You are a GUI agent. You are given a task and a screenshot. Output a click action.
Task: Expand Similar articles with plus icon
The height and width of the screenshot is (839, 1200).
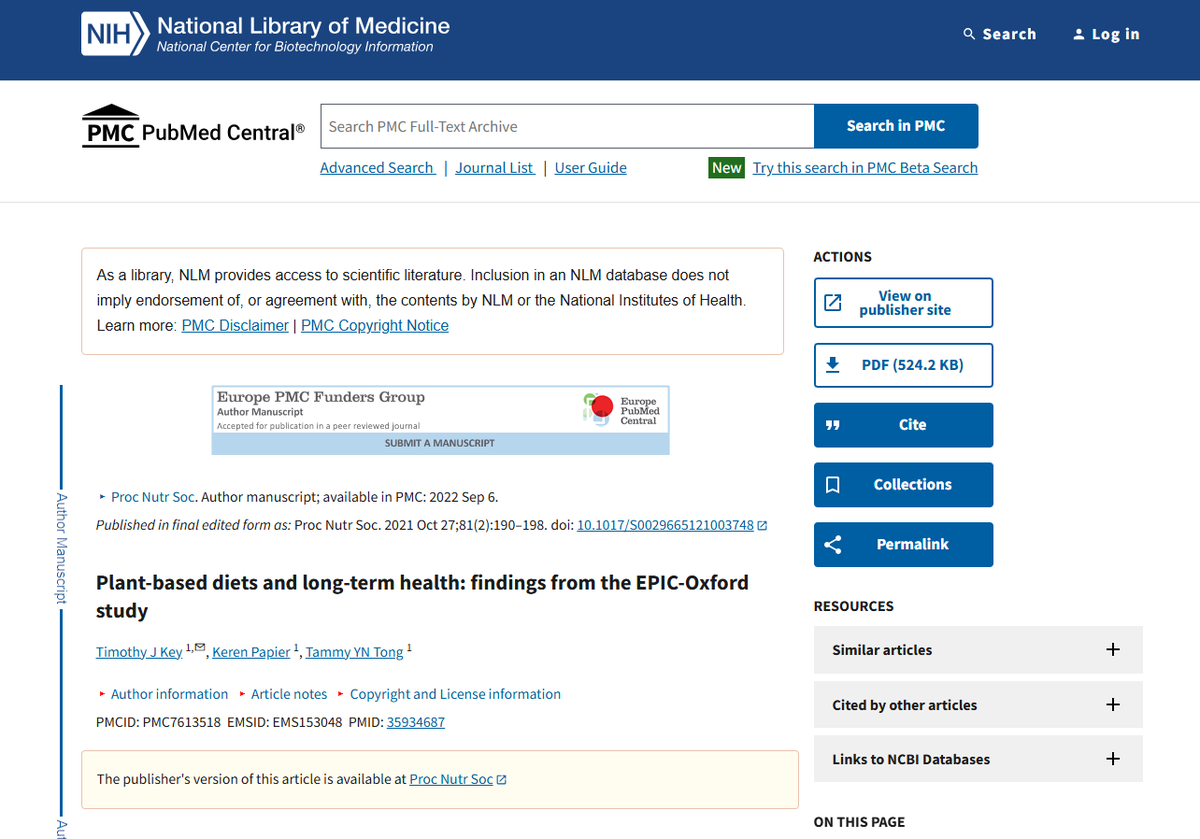tap(1113, 650)
